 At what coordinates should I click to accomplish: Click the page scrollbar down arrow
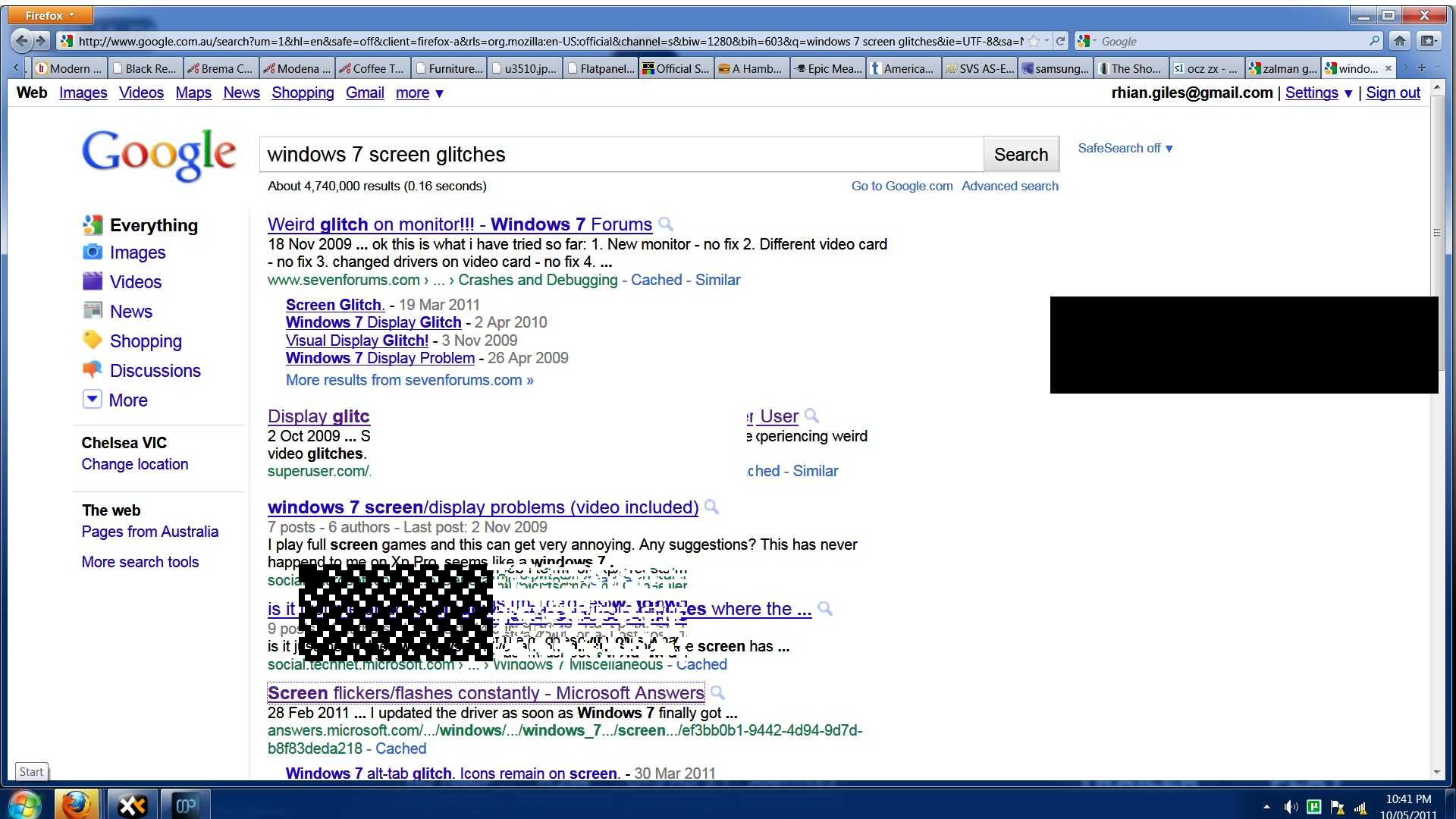(x=1437, y=772)
